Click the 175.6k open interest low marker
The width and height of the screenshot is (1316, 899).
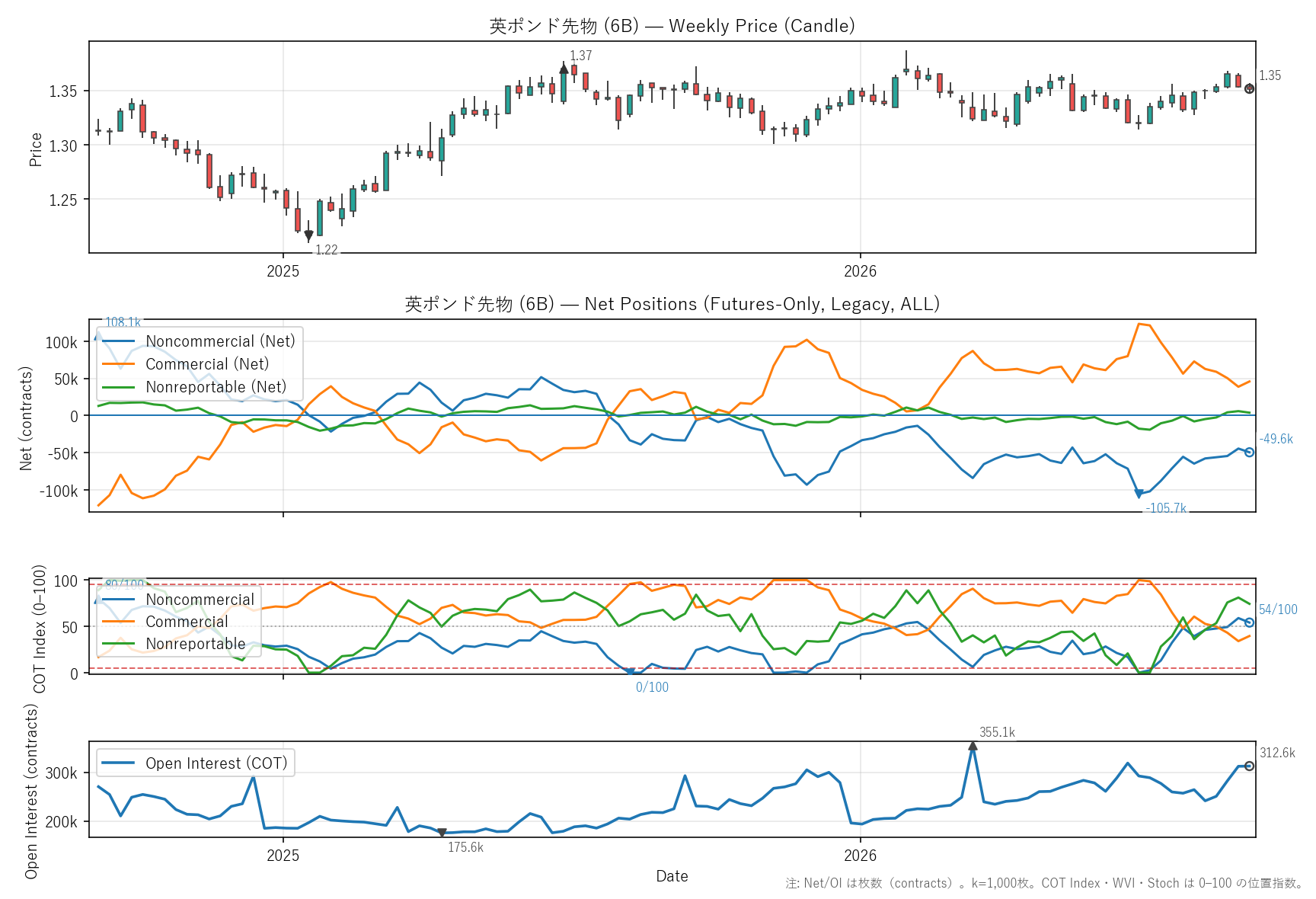pyautogui.click(x=442, y=833)
